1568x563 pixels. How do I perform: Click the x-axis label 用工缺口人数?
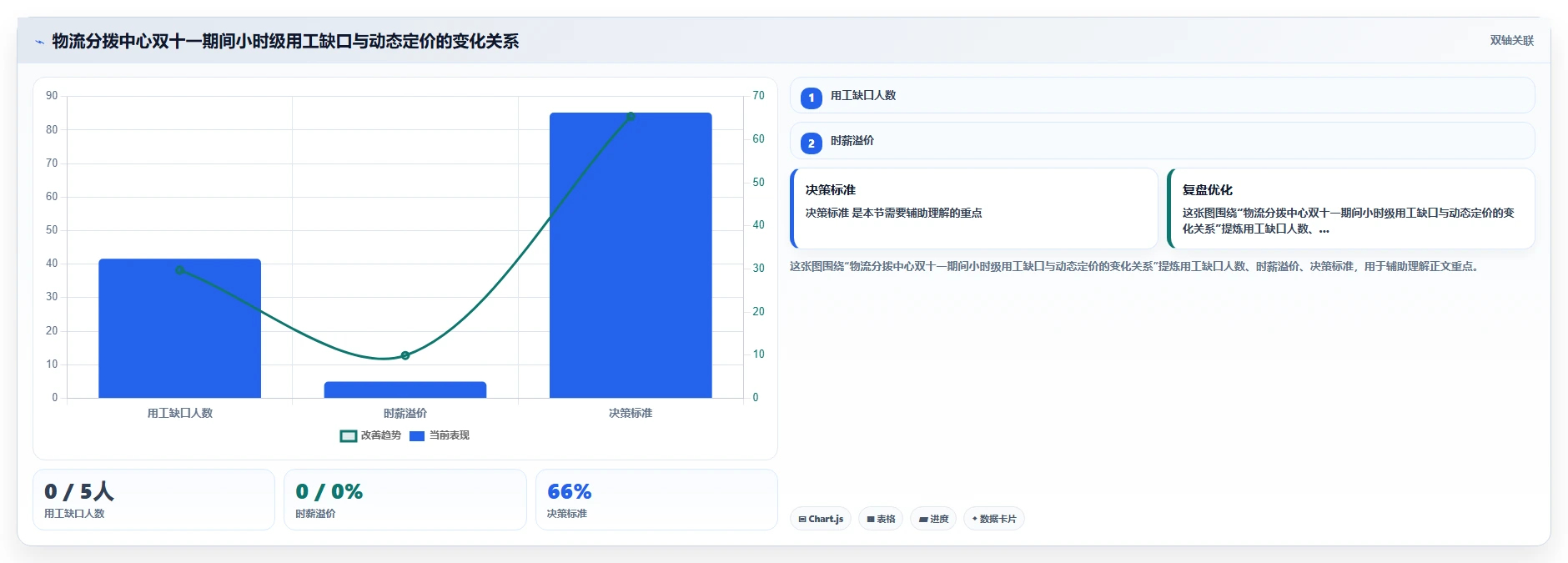tap(180, 413)
